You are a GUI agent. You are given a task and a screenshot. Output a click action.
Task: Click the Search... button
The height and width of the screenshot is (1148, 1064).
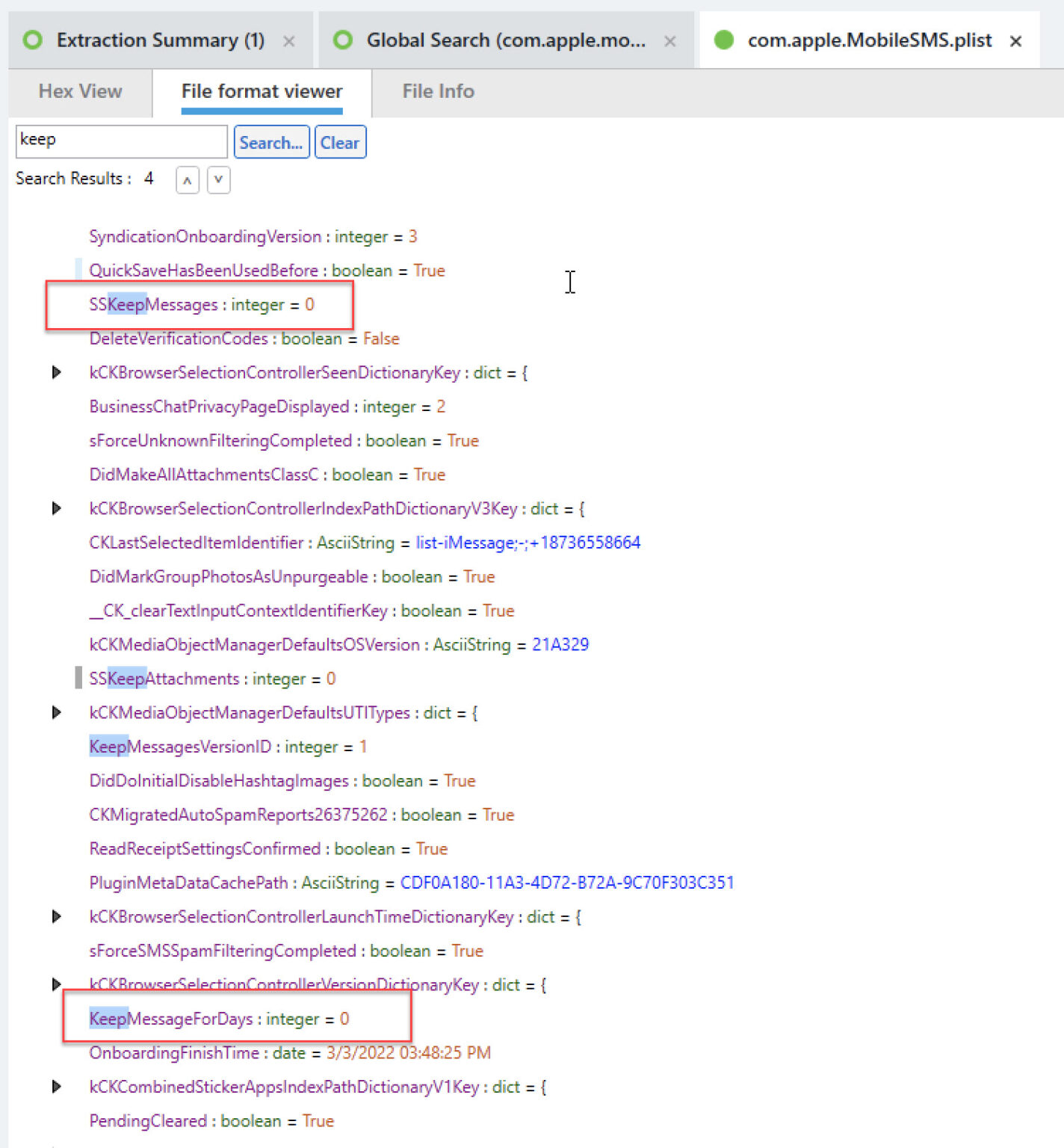pyautogui.click(x=271, y=142)
